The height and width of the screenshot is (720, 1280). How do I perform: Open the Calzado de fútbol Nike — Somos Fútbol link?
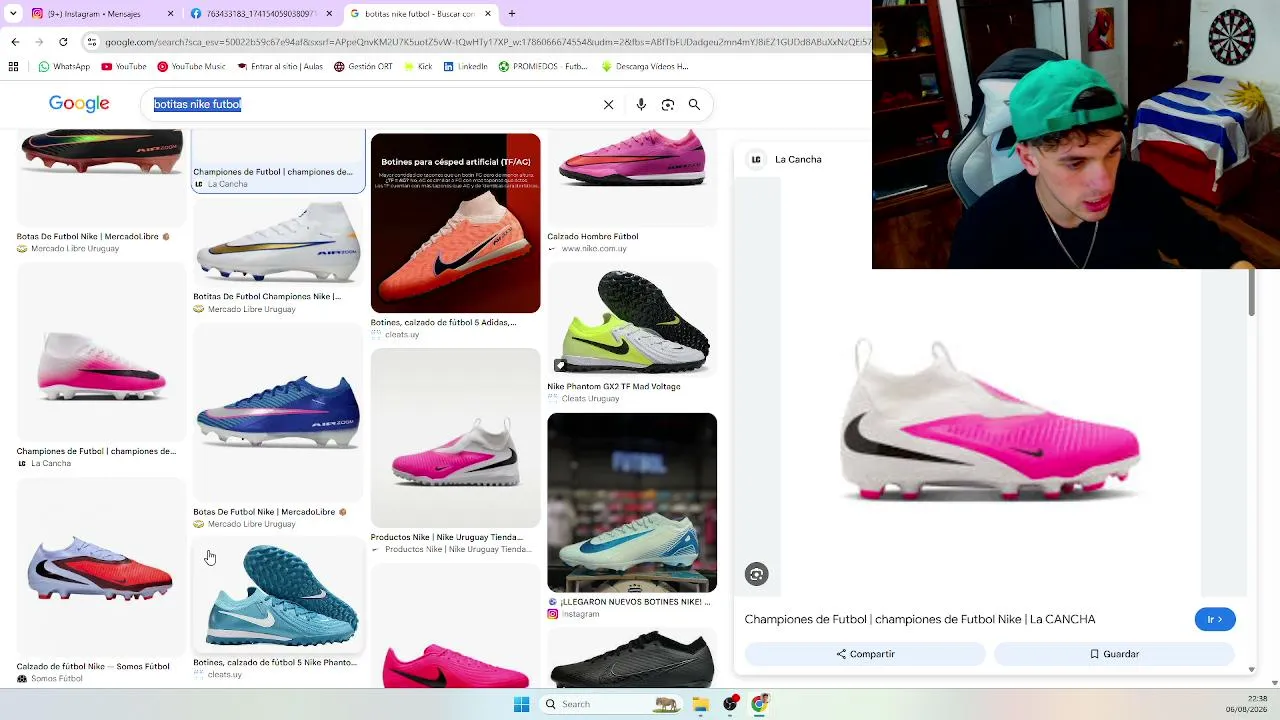coord(93,667)
